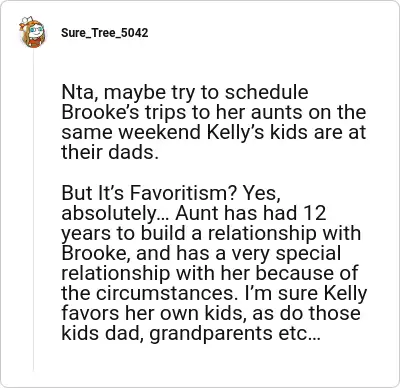Open the Snoo avatar of Sure_Tree_5042
The width and height of the screenshot is (400, 388).
coord(32,32)
